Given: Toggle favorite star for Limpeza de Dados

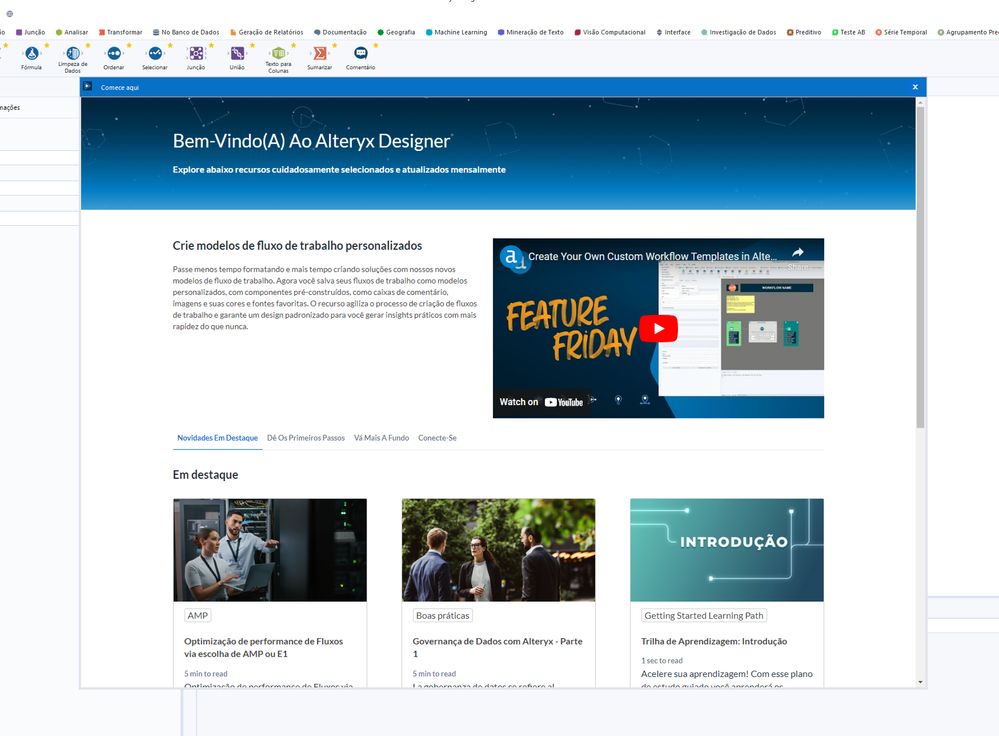Looking at the screenshot, I should (88, 45).
